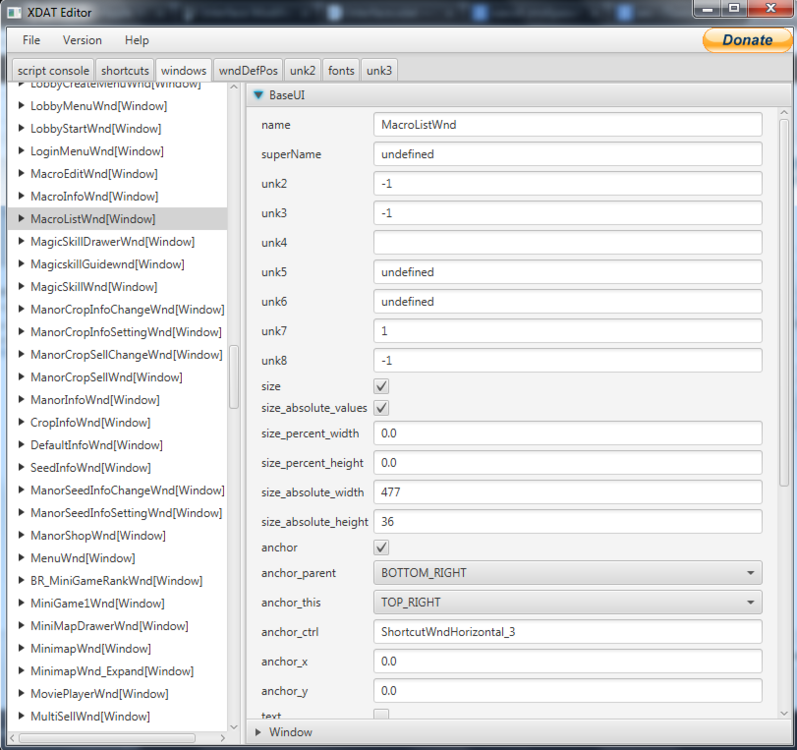797x750 pixels.
Task: Expand the MenuWnd tree node arrow
Action: tap(21, 558)
